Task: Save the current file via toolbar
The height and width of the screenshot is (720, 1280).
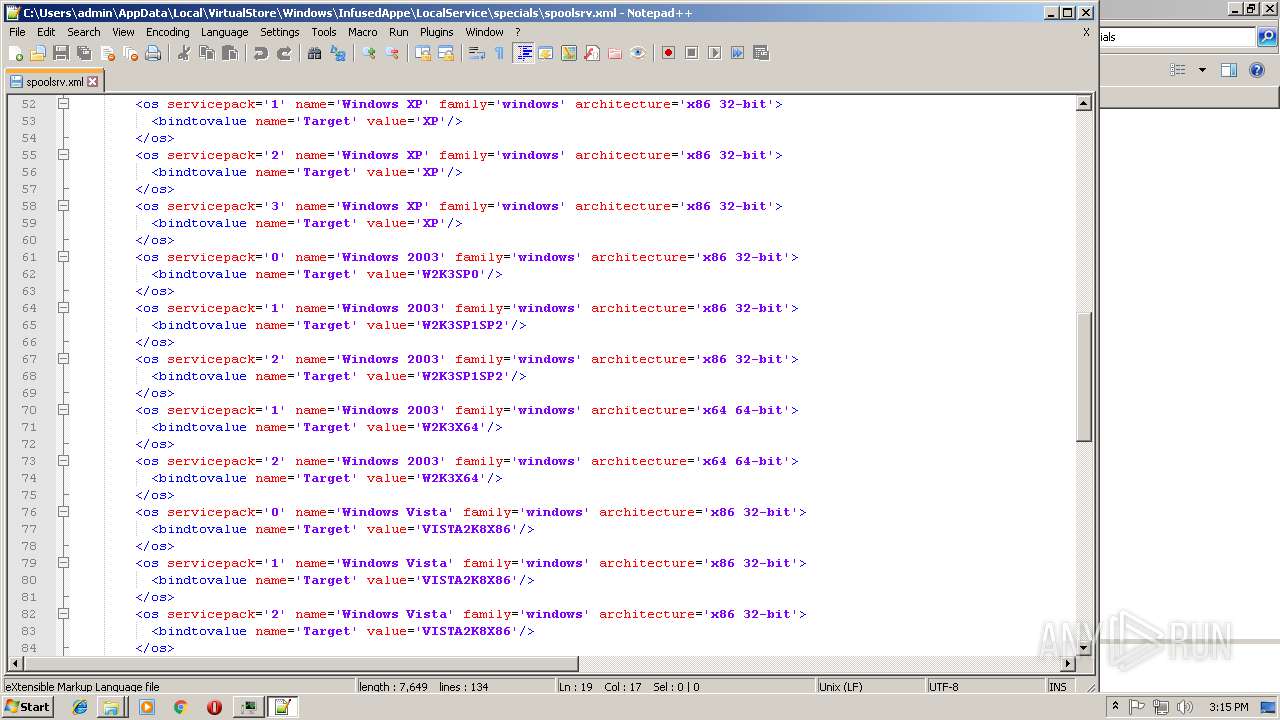Action: pos(61,53)
